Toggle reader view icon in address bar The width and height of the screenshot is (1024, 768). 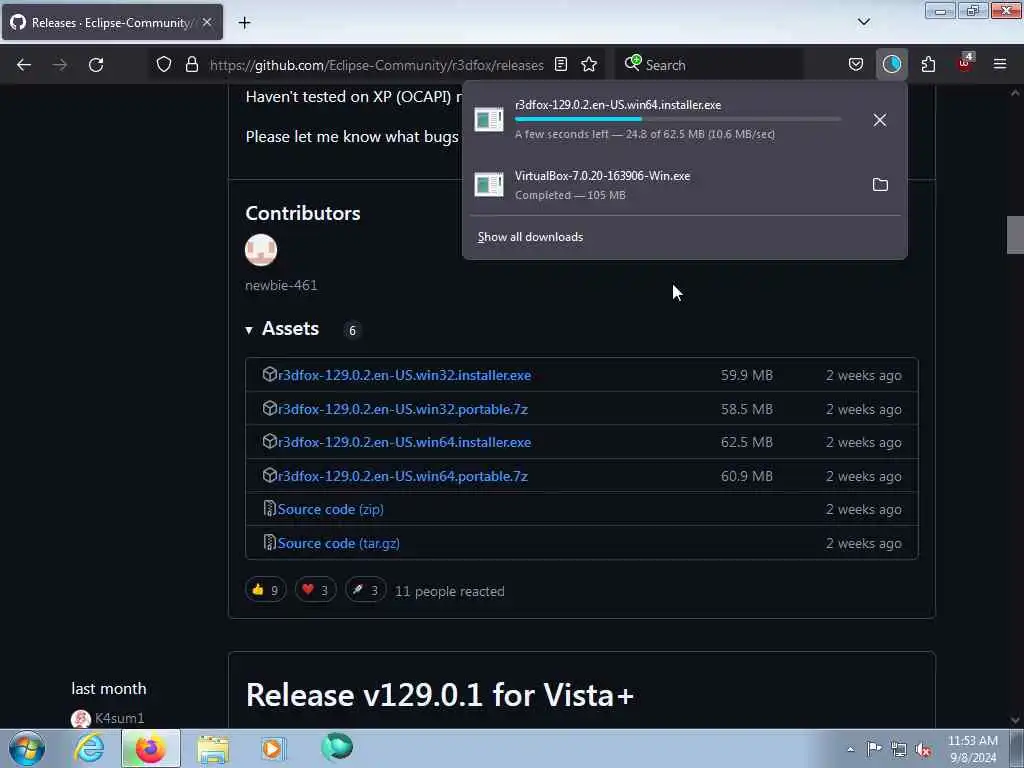tap(561, 64)
